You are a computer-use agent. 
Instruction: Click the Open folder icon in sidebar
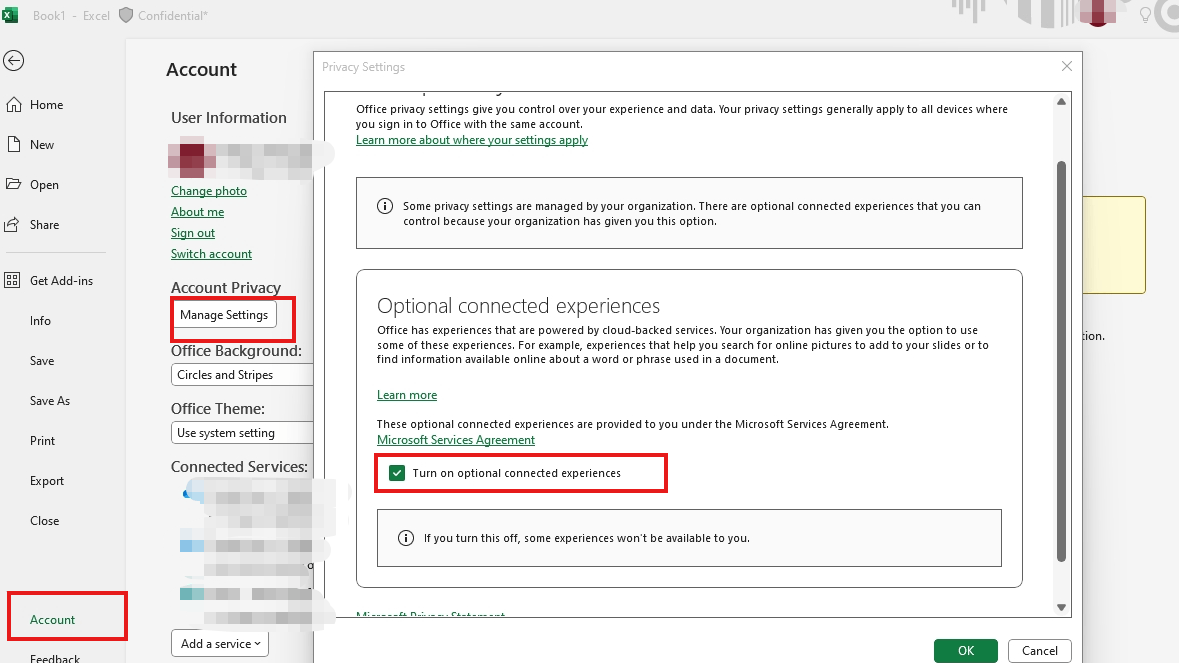(x=14, y=184)
